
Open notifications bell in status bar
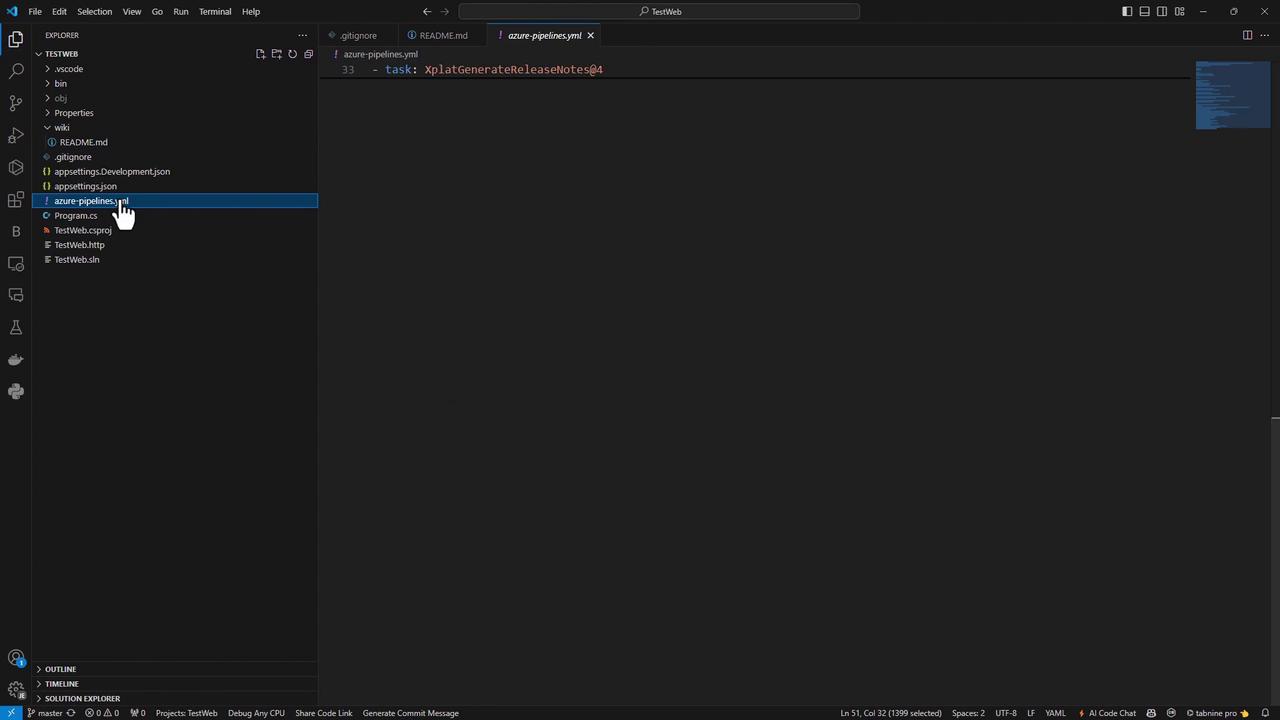(1265, 713)
